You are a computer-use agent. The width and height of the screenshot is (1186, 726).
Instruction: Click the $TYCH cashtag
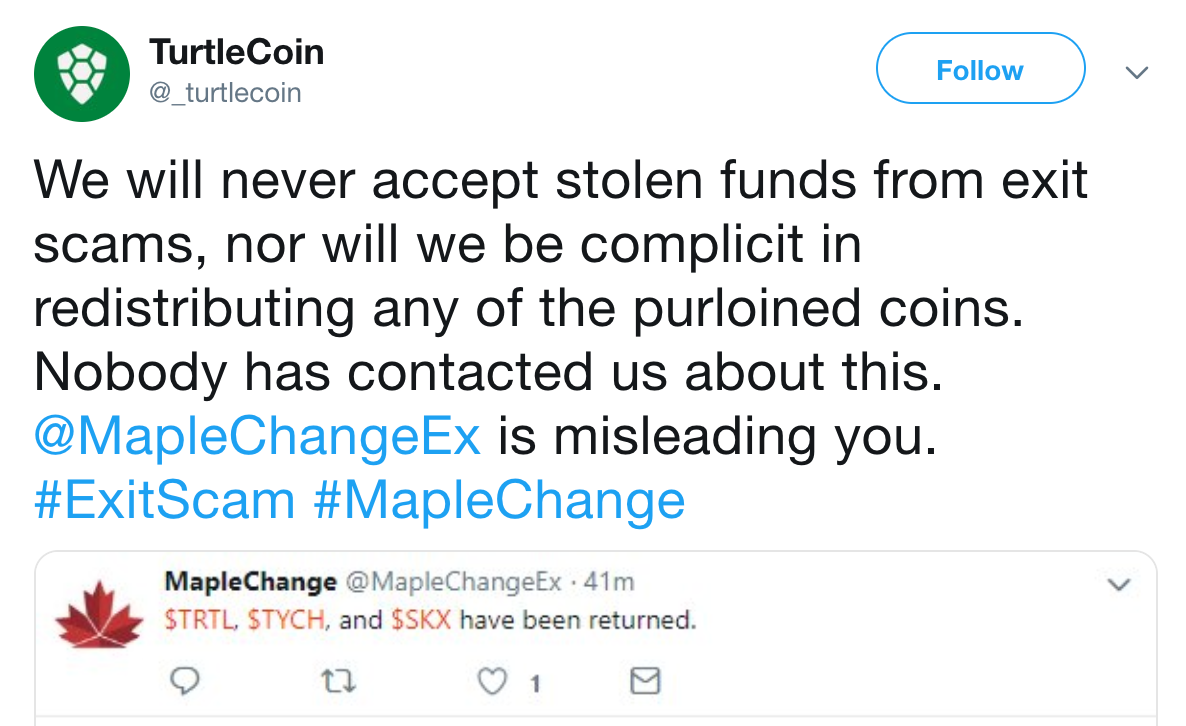[x=285, y=620]
